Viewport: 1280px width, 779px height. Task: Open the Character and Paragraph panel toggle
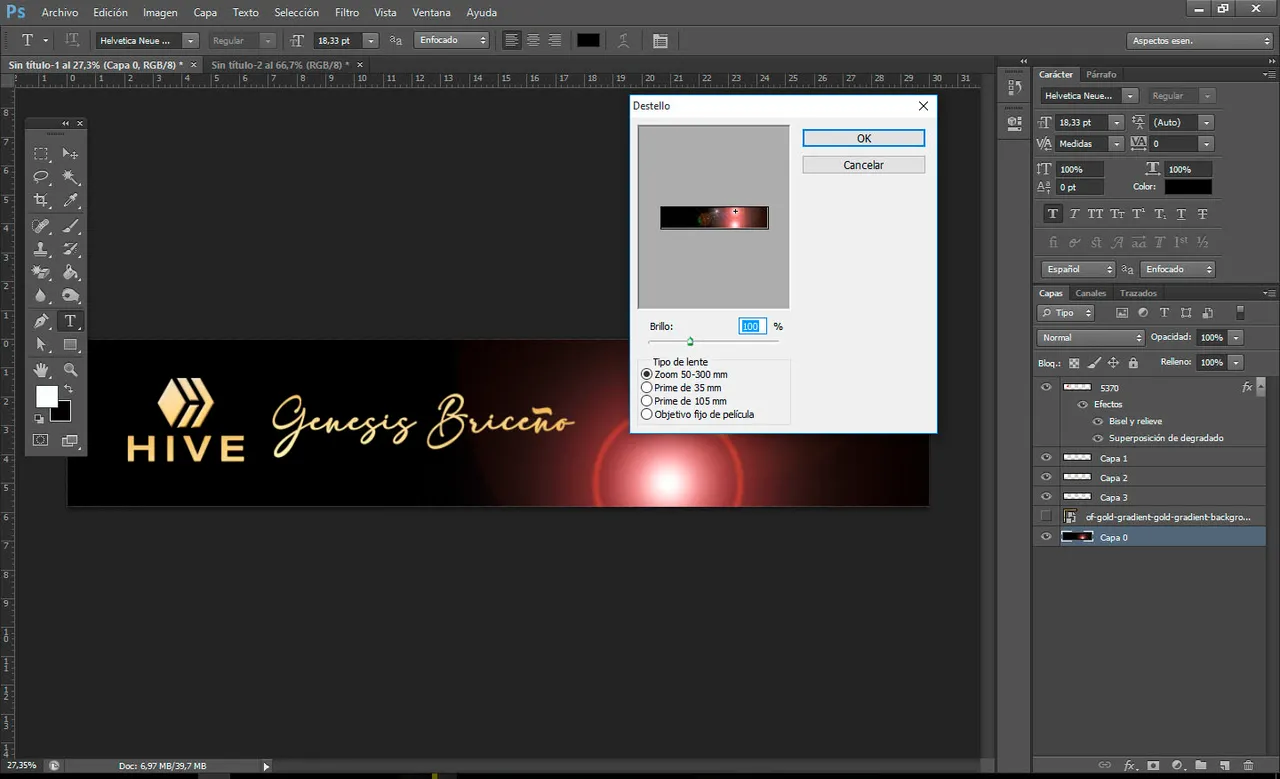(660, 41)
